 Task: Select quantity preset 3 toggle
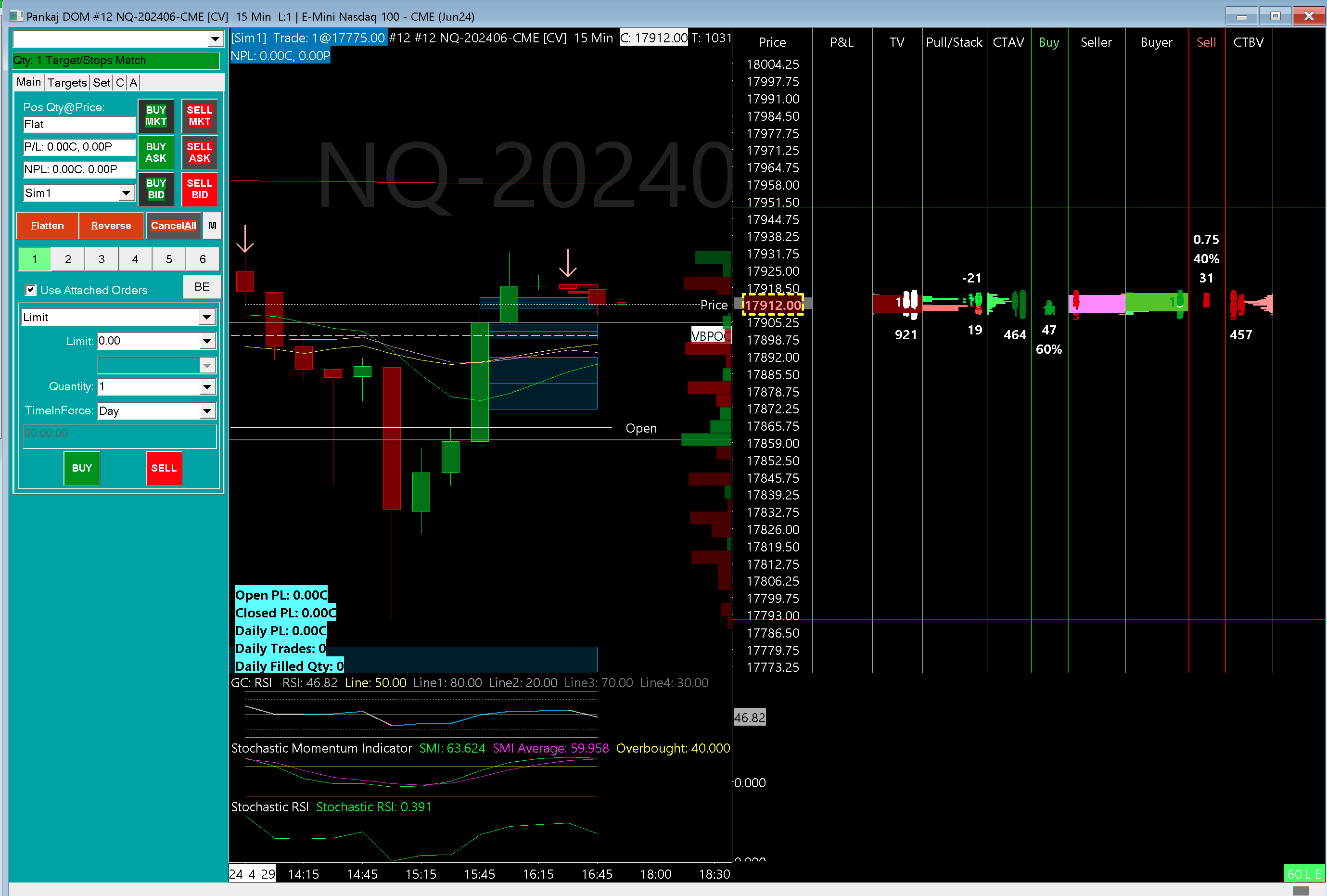(102, 259)
